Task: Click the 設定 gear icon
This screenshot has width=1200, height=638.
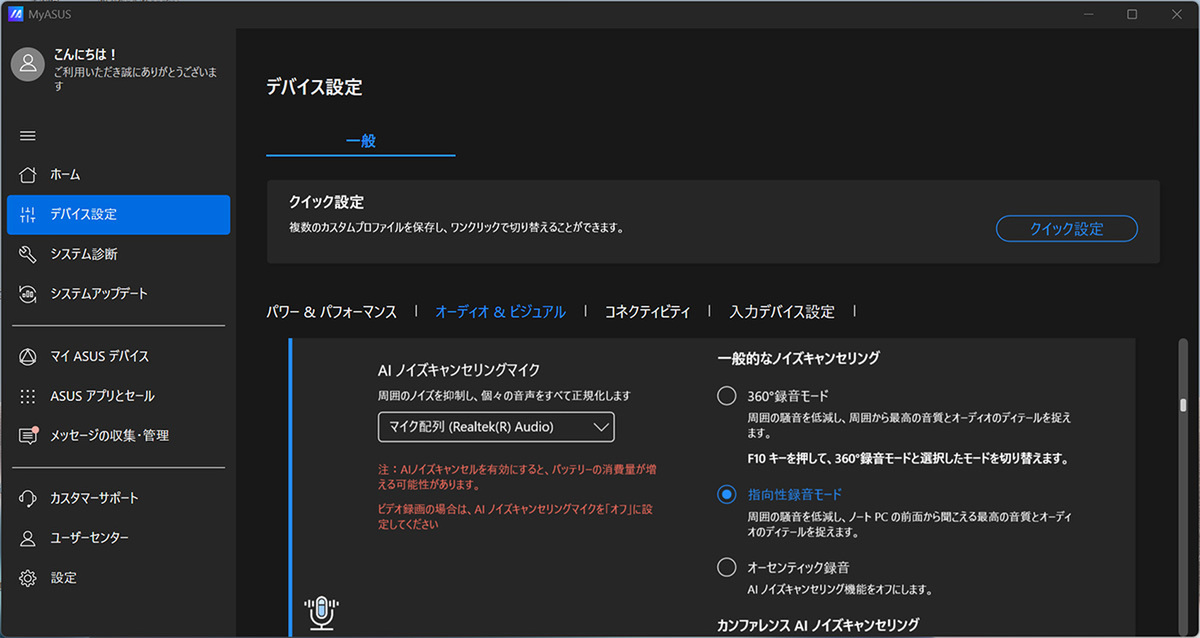Action: [x=28, y=578]
